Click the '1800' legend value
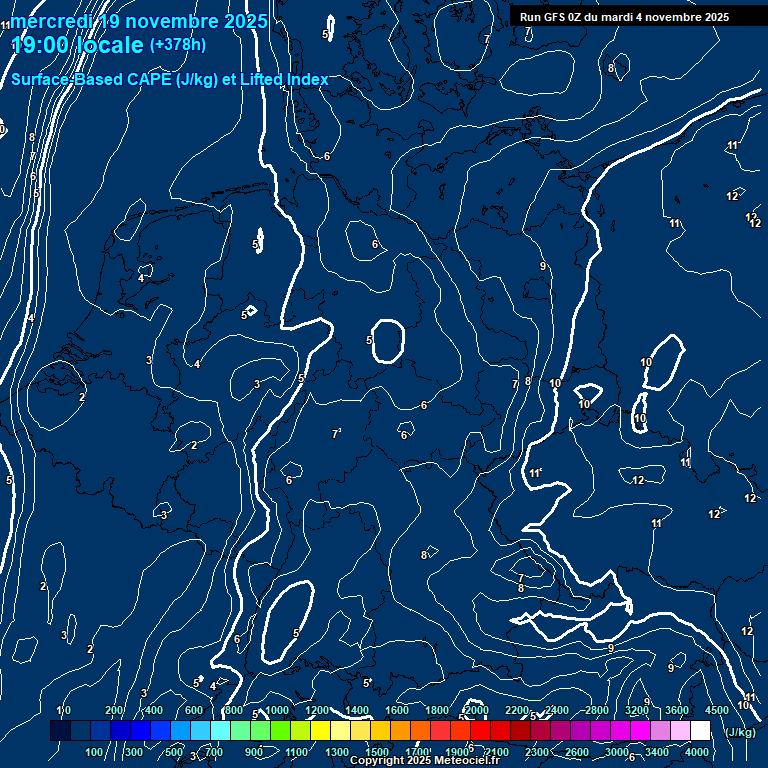This screenshot has height=768, width=768. pos(437,710)
